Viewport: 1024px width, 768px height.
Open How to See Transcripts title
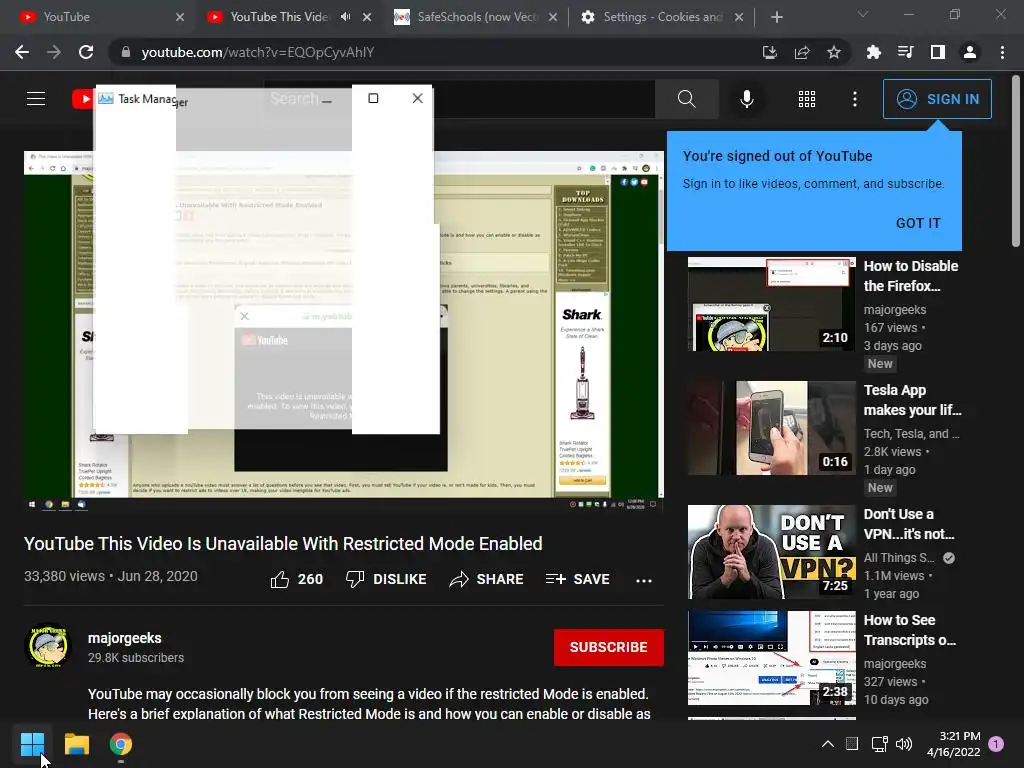910,630
